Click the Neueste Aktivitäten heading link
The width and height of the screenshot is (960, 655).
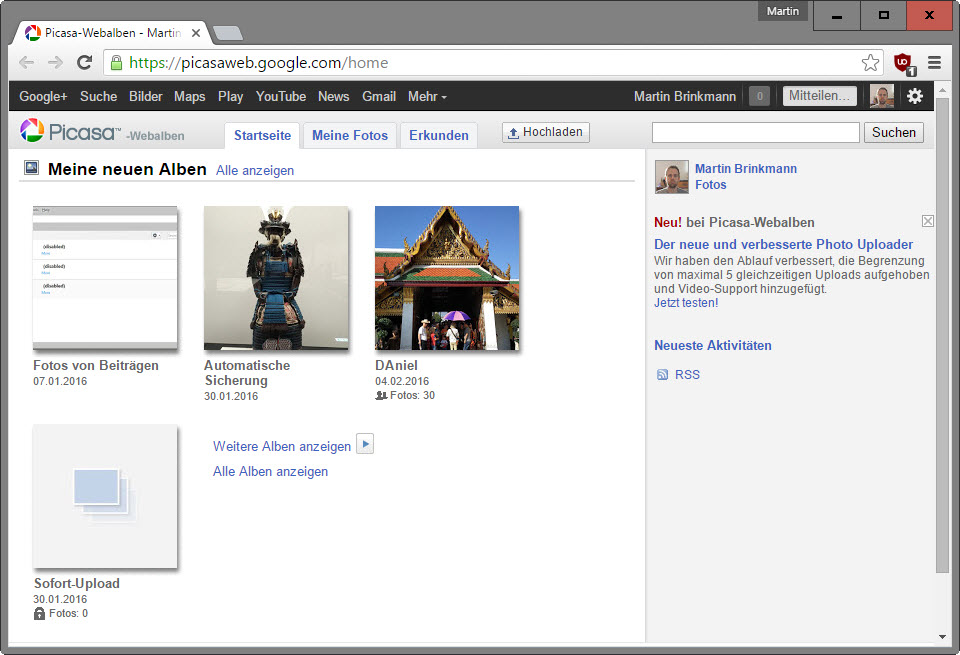click(x=713, y=345)
